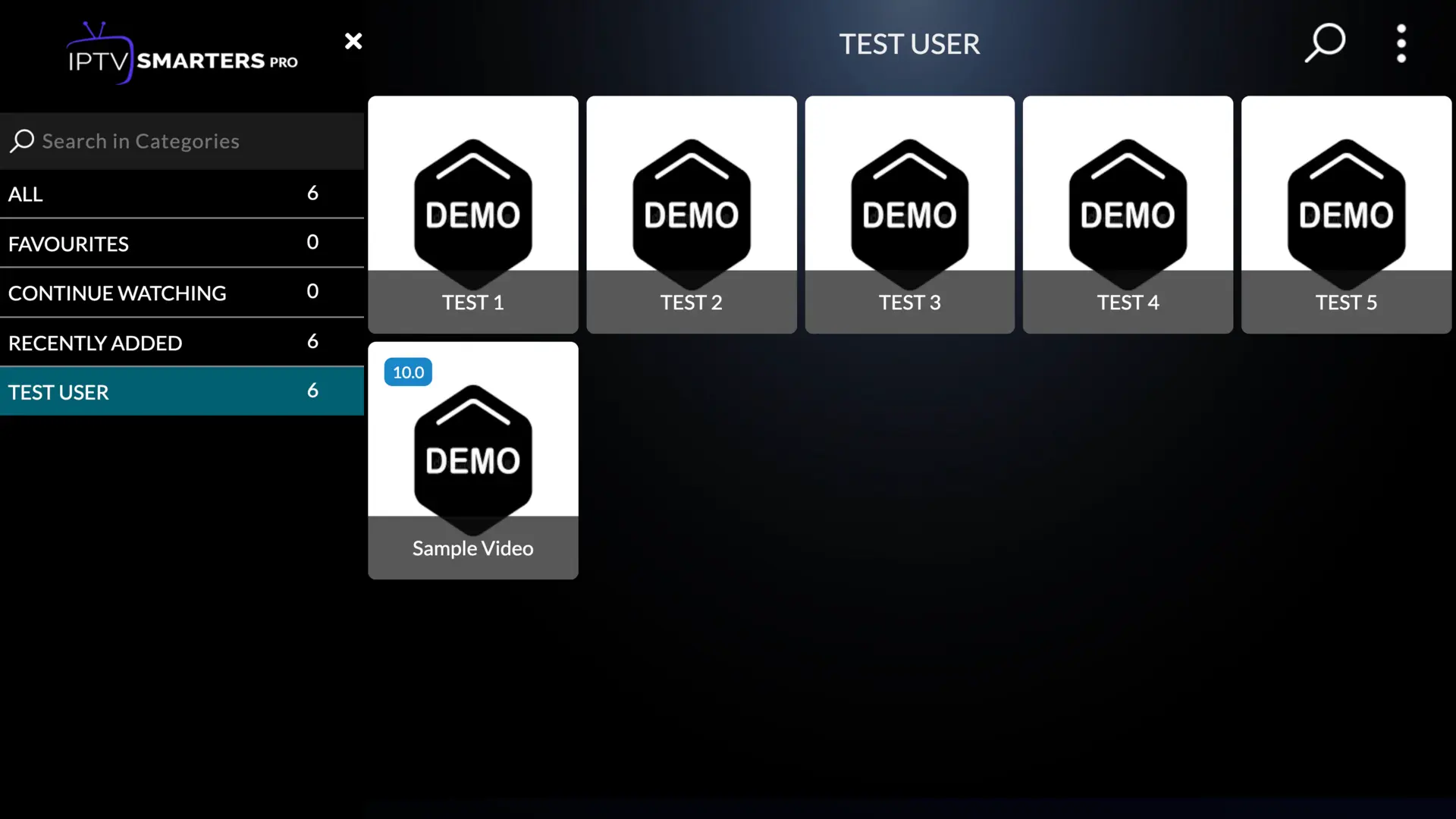1456x819 pixels.
Task: Focus the Search in Categories field
Action: (190, 141)
